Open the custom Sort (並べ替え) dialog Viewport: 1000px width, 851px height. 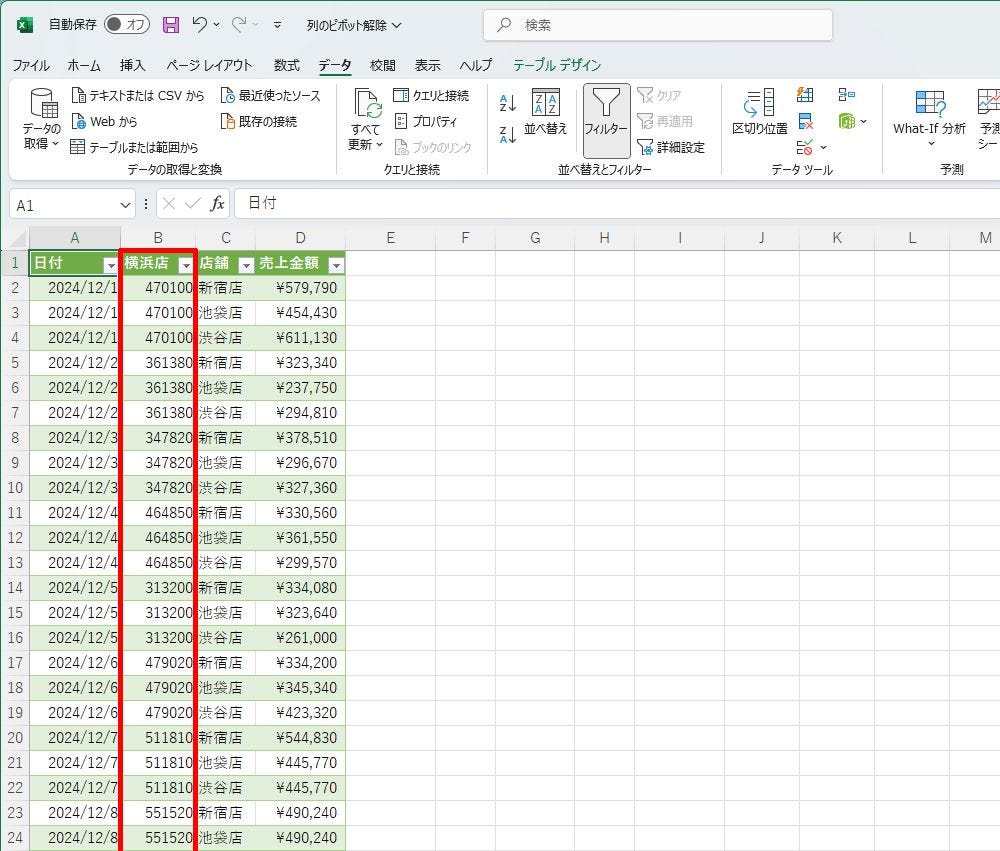point(546,112)
